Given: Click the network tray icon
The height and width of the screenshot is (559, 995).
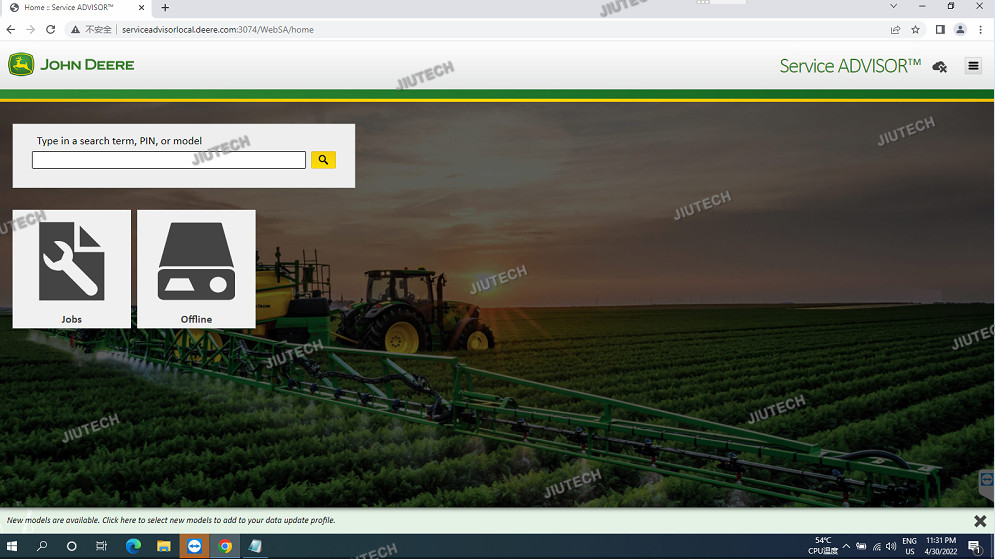Looking at the screenshot, I should [876, 546].
